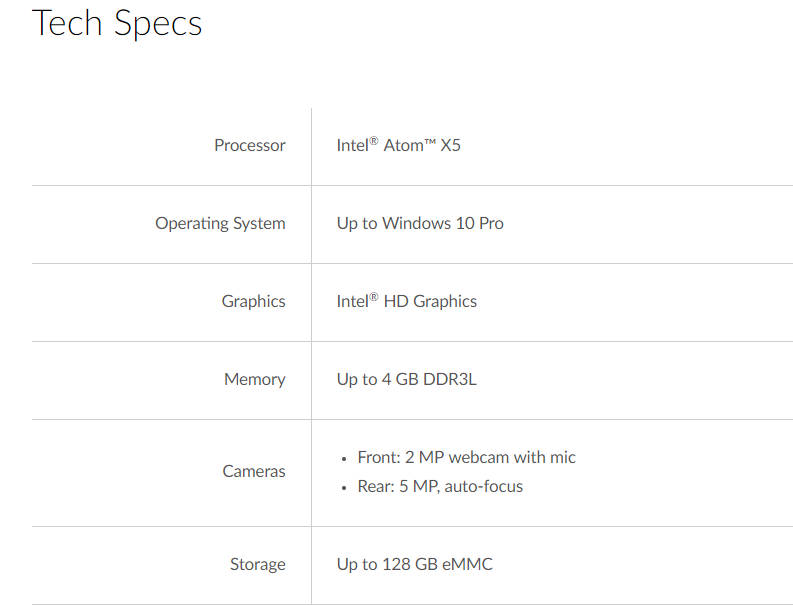793x605 pixels.
Task: Click the Front 2 MP webcam line
Action: 466,458
